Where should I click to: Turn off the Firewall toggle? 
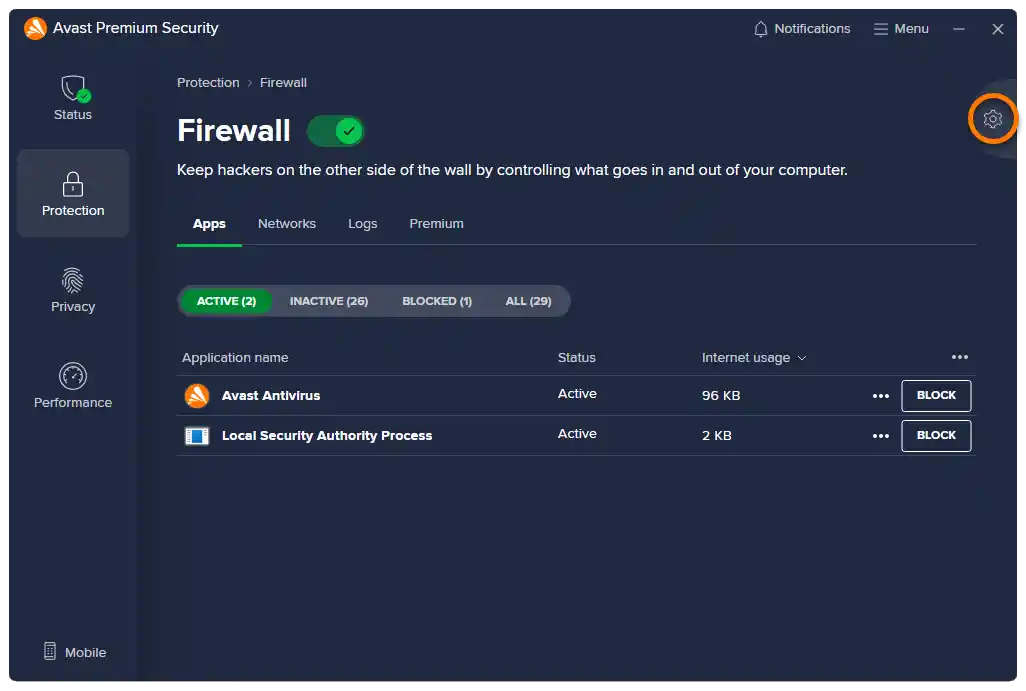tap(336, 131)
